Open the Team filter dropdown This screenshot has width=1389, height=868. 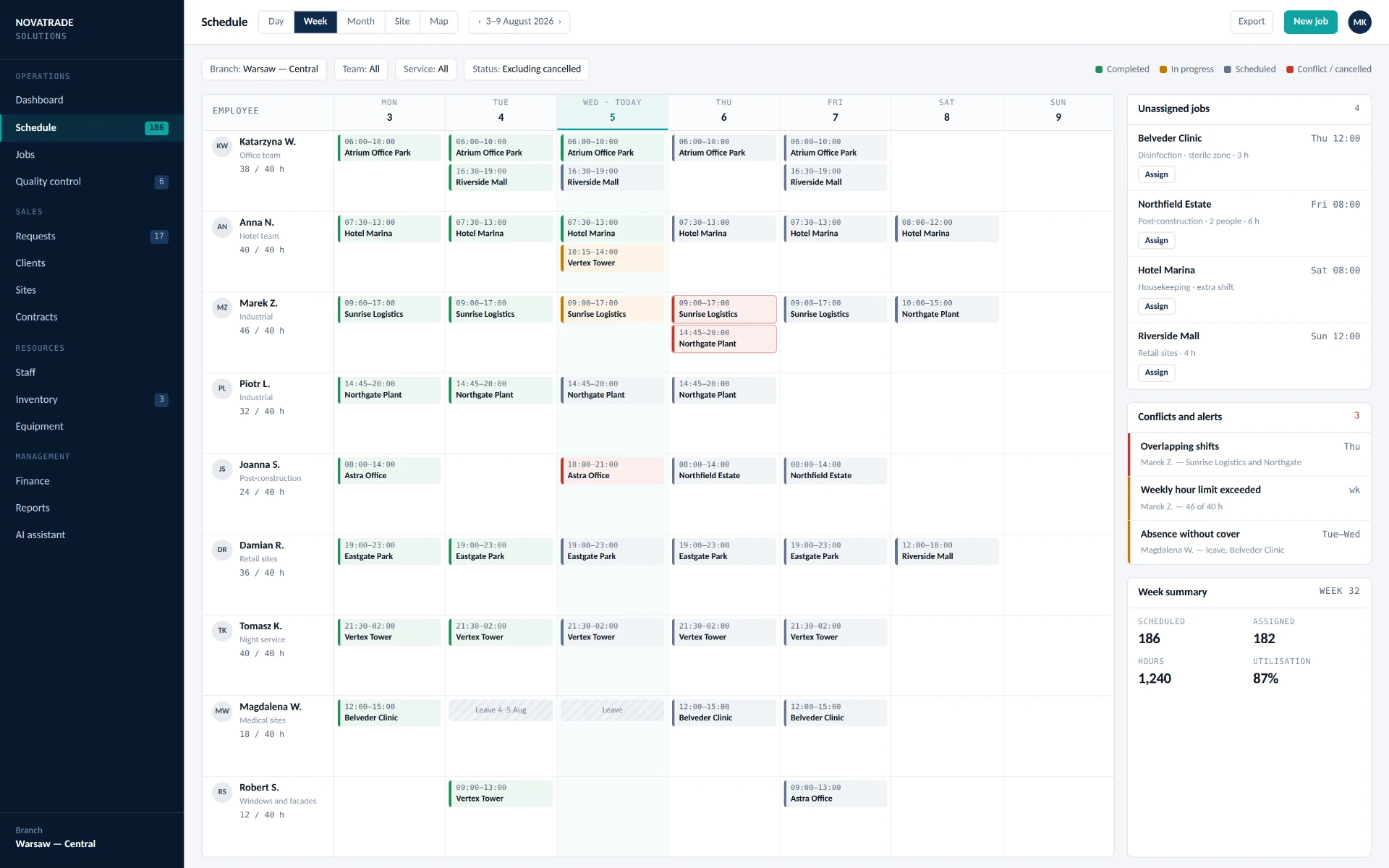click(x=361, y=69)
